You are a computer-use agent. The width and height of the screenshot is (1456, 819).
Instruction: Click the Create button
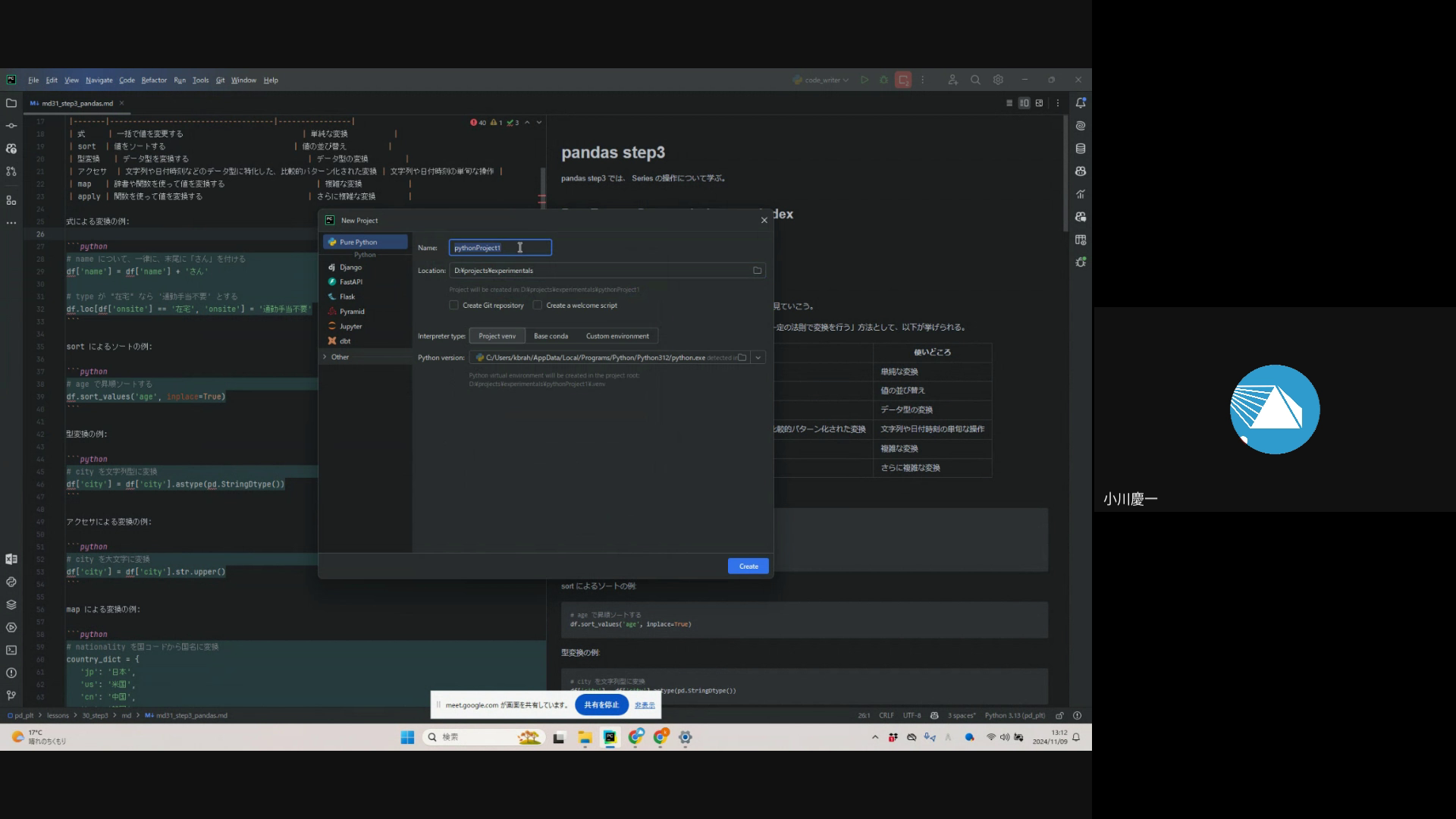point(748,566)
